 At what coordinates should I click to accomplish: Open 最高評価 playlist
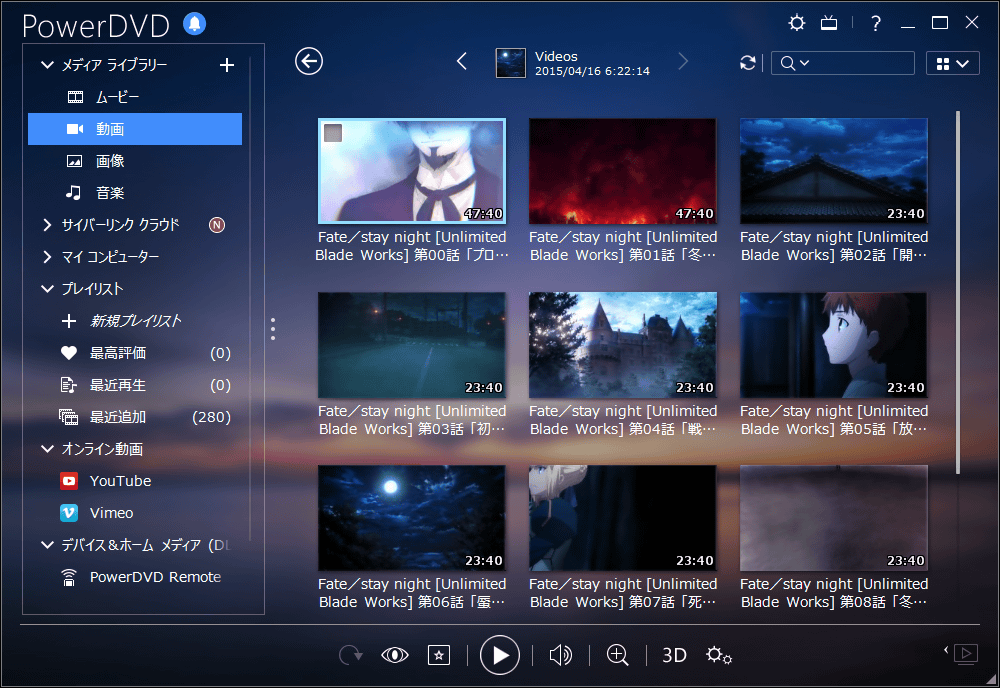coord(135,353)
